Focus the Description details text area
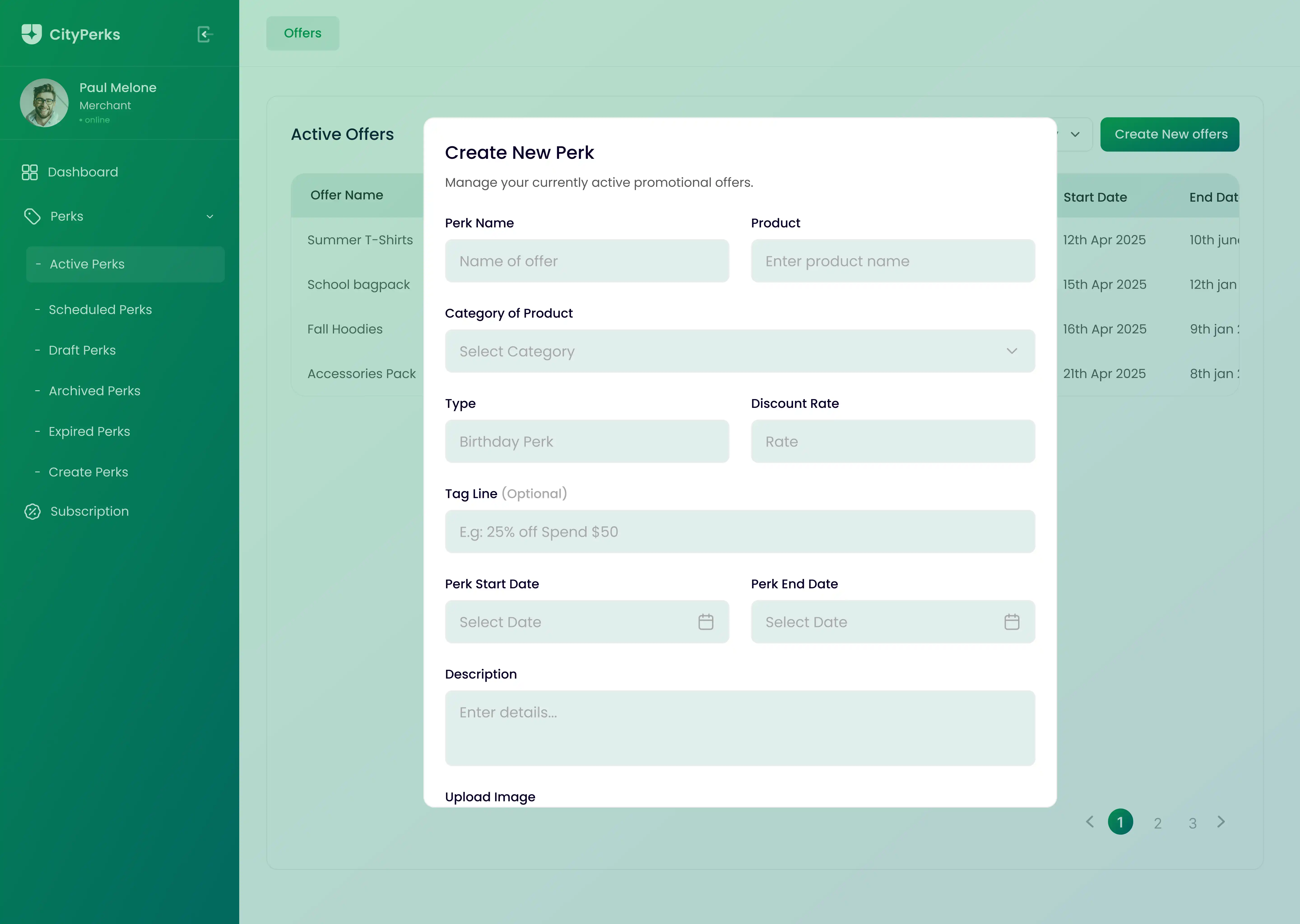This screenshot has width=1300, height=924. click(x=739, y=728)
